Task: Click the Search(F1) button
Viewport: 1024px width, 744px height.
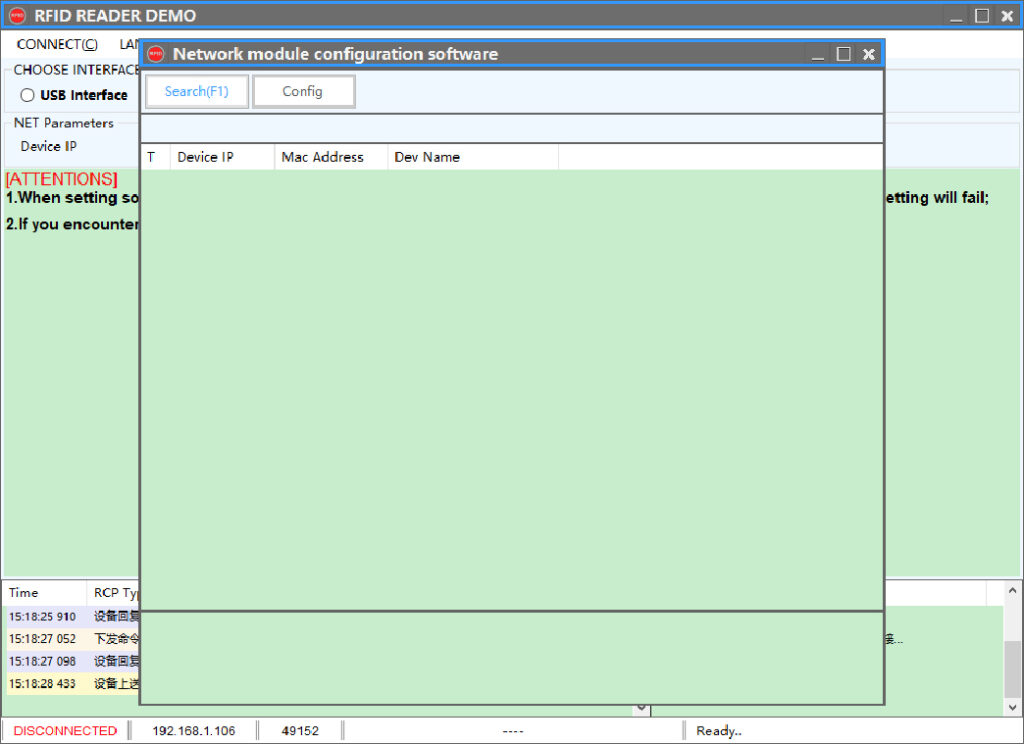Action: (197, 91)
